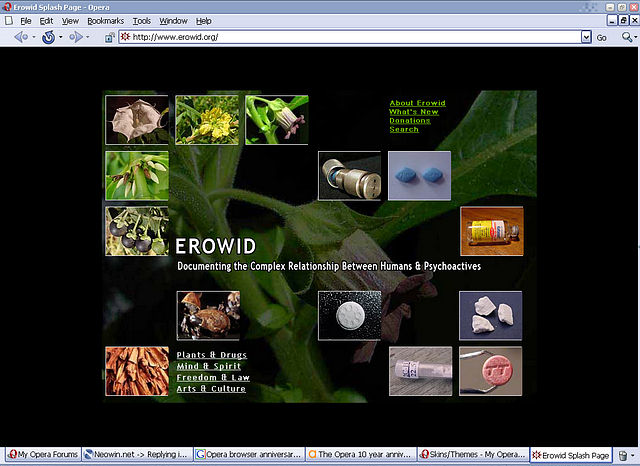Click the two blue pills thumbnail
Viewport: 640px width, 466px height.
(x=419, y=176)
